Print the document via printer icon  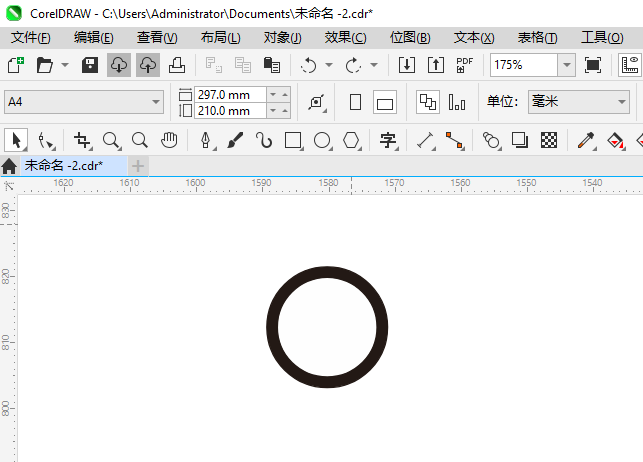pyautogui.click(x=177, y=65)
